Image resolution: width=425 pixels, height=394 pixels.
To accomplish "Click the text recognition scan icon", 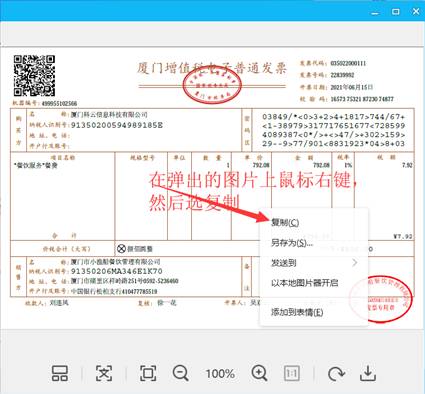I will point(104,373).
